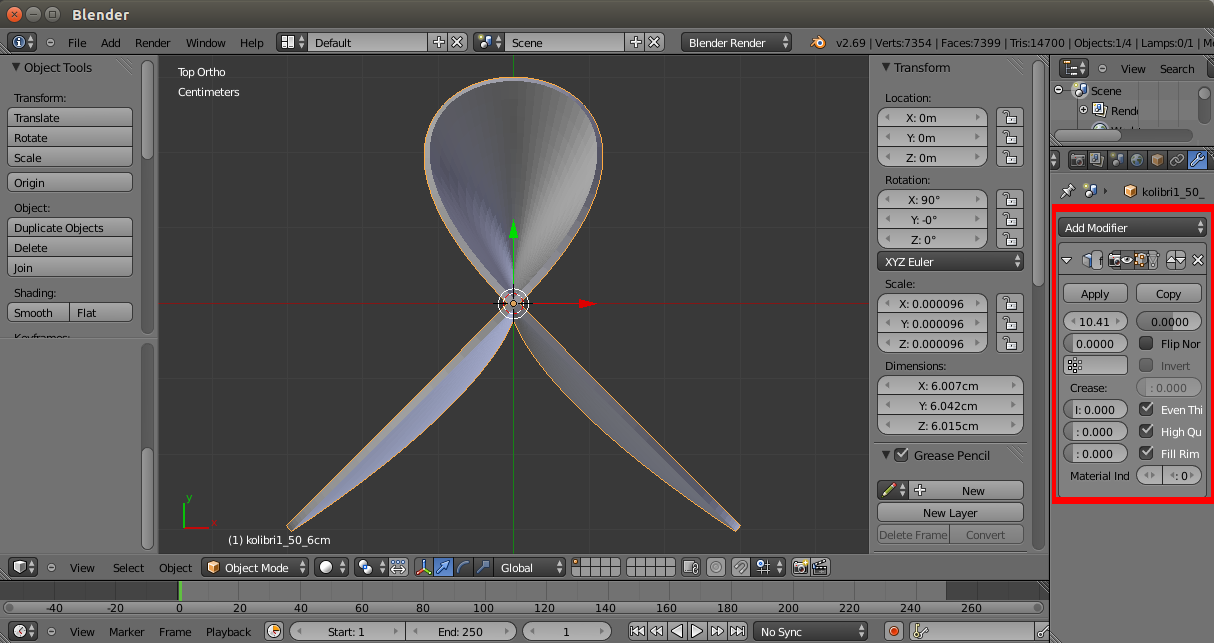Collapse the Object Tools panel

click(x=16, y=67)
